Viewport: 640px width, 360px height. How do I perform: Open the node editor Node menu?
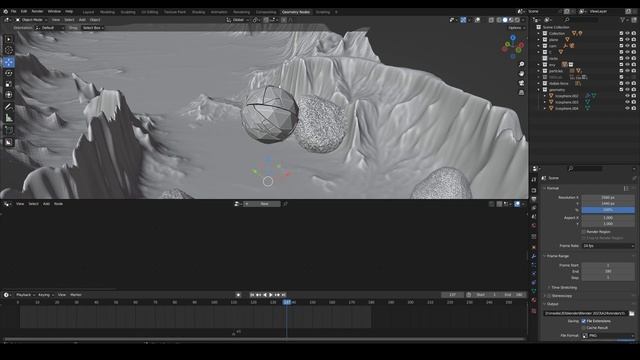tap(58, 204)
